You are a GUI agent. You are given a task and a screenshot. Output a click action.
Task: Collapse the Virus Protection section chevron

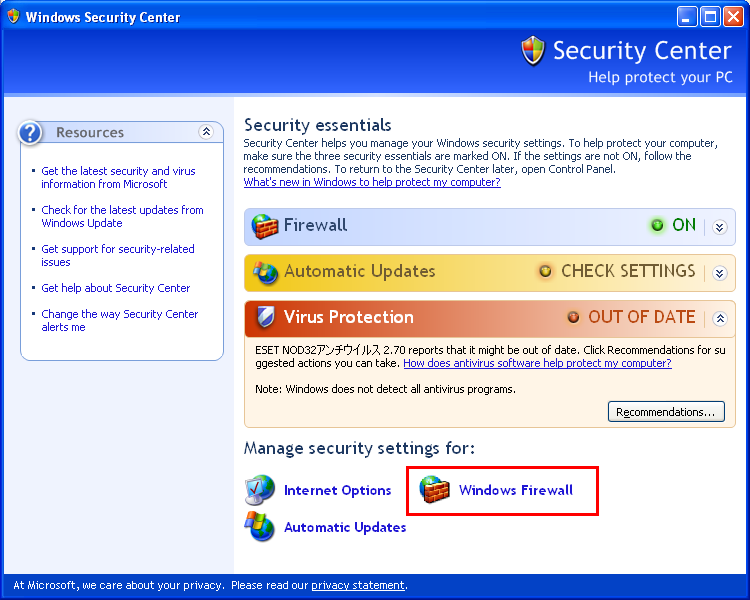(x=719, y=318)
